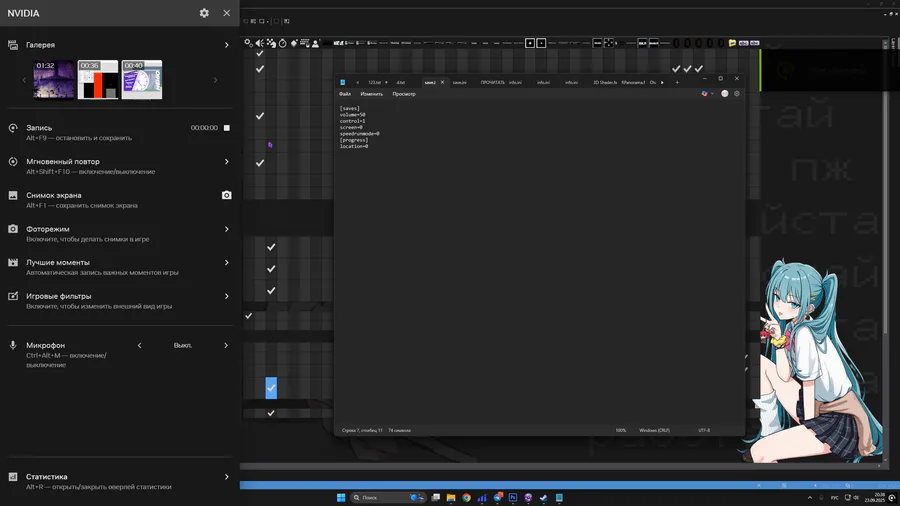The height and width of the screenshot is (506, 900).
Task: Switch microphone mode with left arrow
Action: tap(139, 345)
